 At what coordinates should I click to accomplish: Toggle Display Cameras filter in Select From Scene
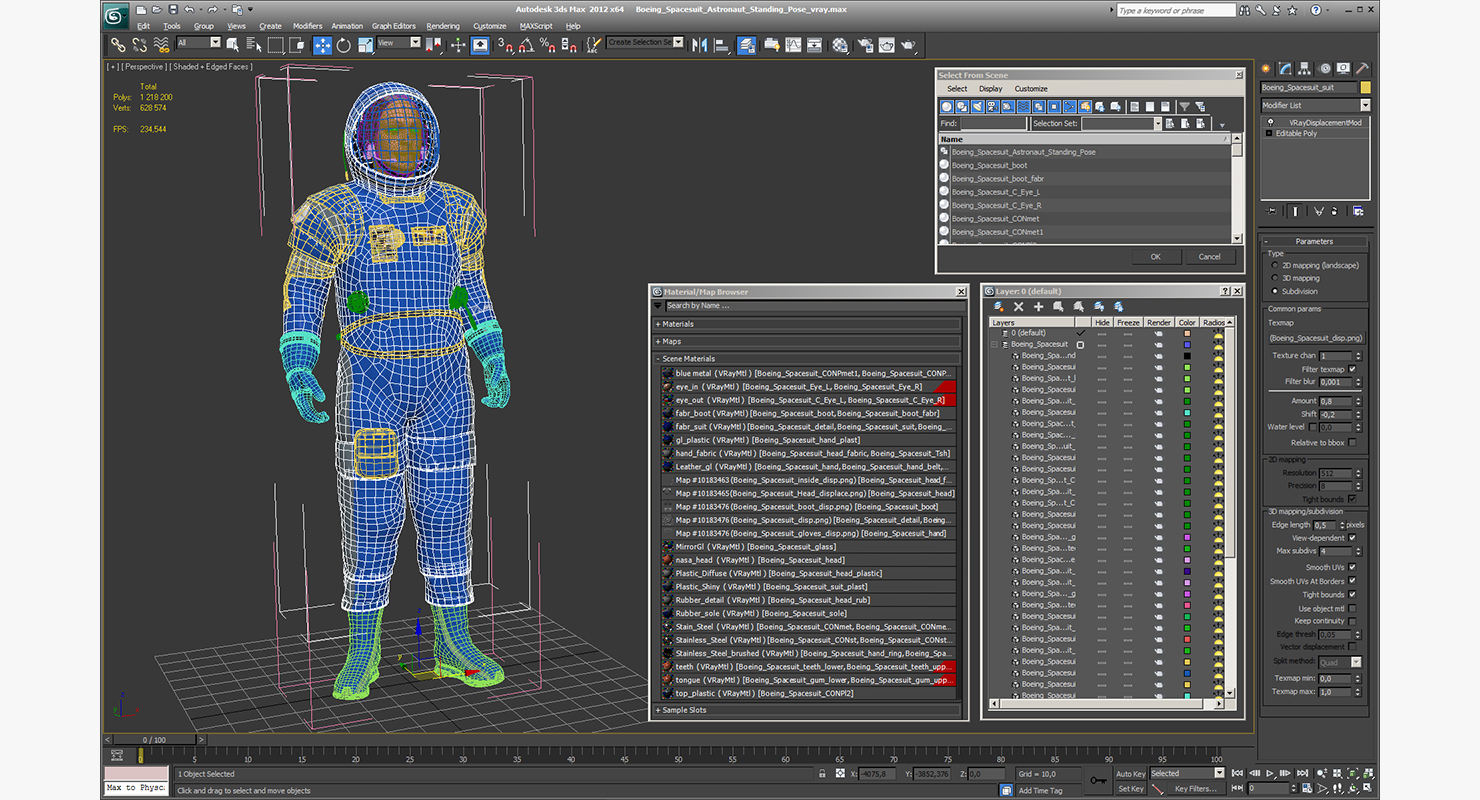pyautogui.click(x=991, y=106)
